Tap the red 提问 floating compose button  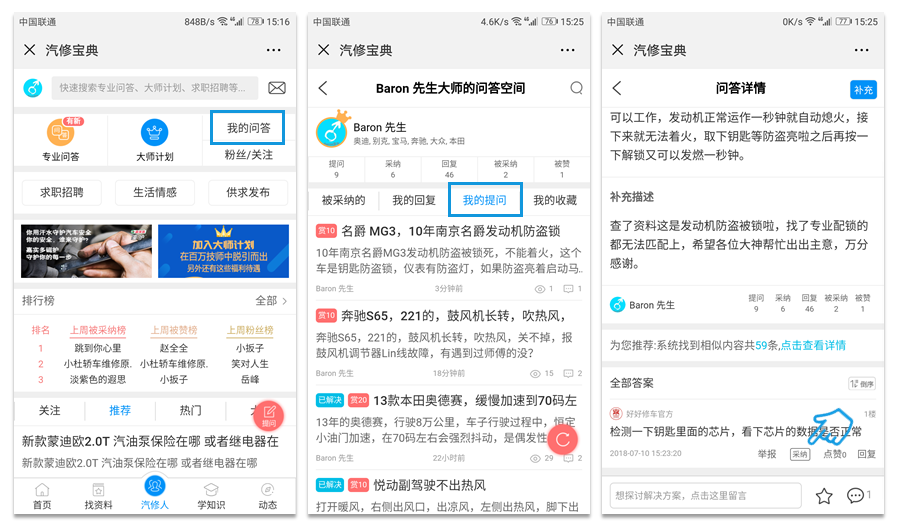269,415
